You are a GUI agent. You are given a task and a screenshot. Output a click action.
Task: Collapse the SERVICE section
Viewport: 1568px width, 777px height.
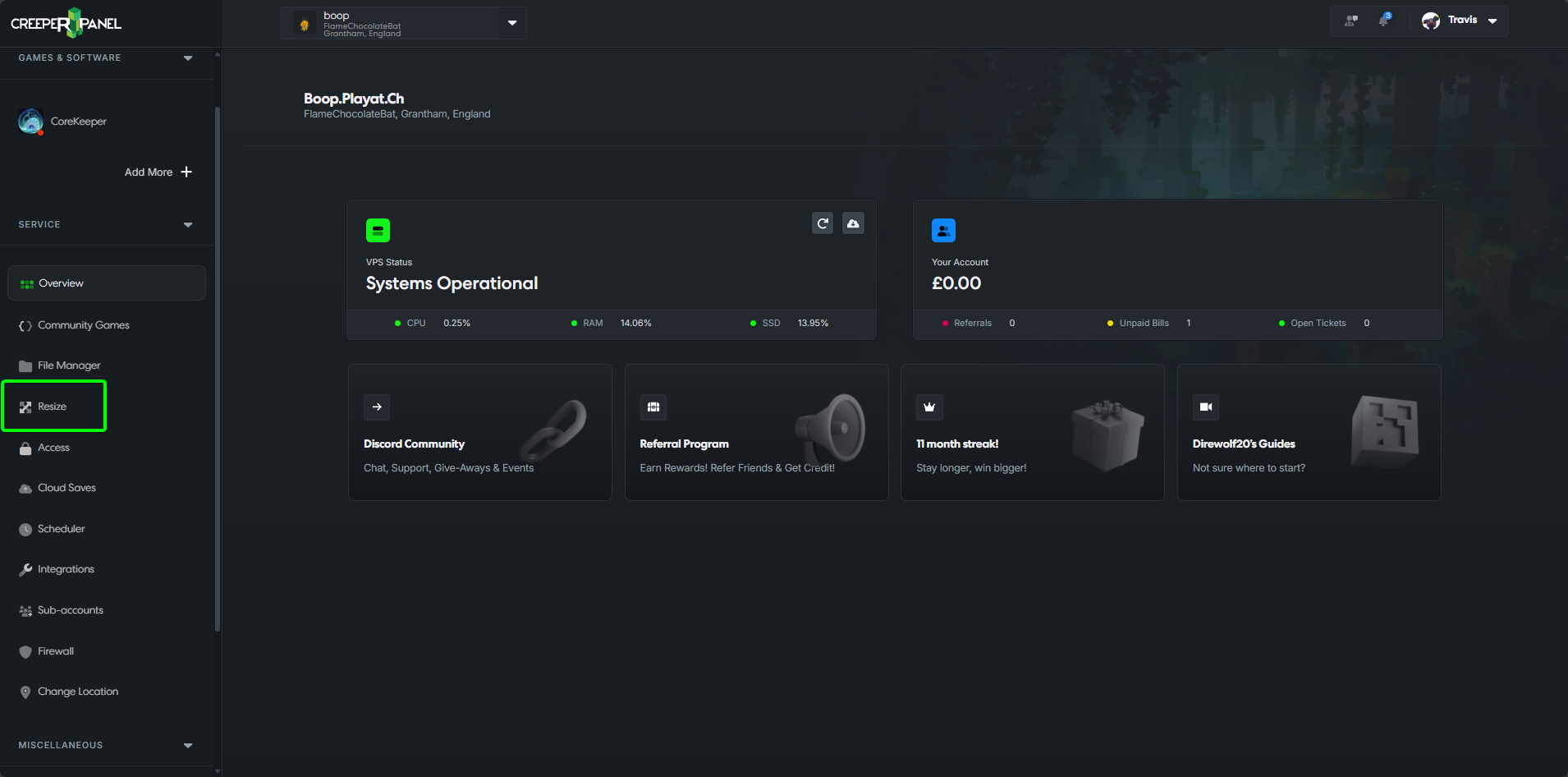(x=187, y=224)
